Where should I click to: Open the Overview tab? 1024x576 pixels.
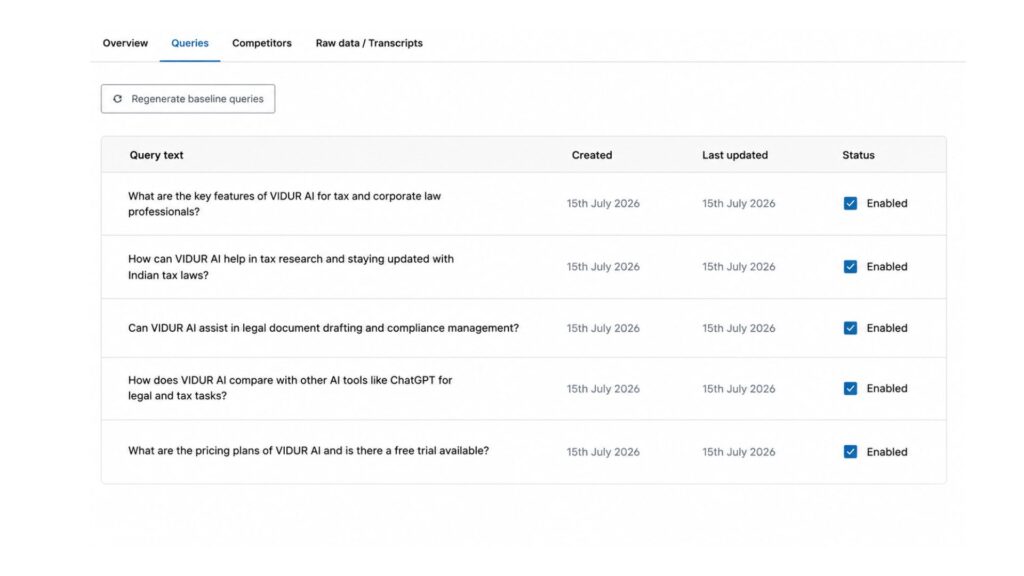tap(125, 43)
